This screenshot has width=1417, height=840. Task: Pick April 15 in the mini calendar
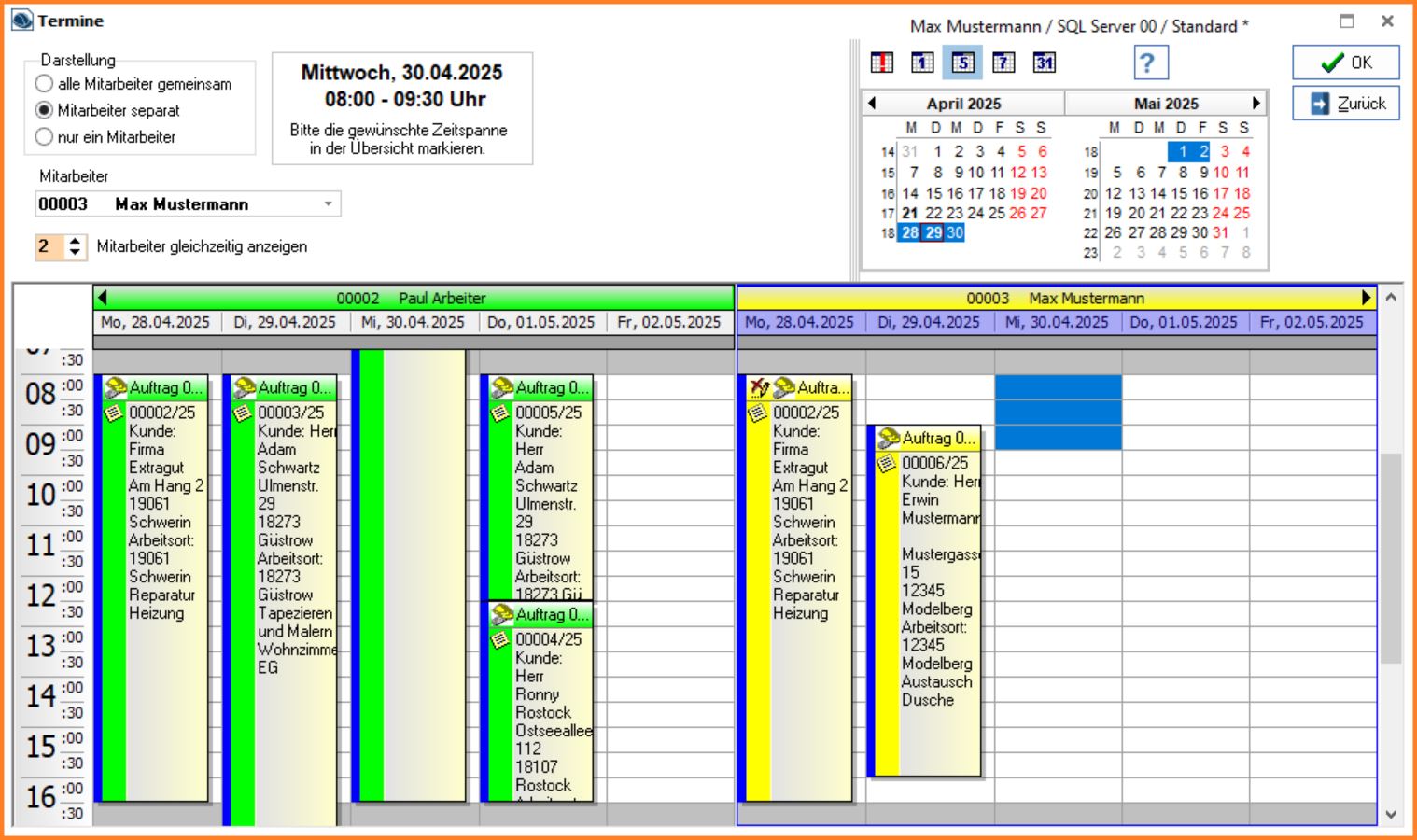coord(933,193)
